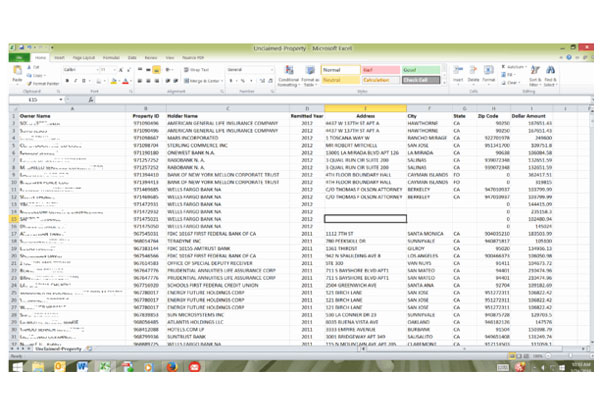
Task: Click the Increase Font Size icon
Action: coord(121,70)
